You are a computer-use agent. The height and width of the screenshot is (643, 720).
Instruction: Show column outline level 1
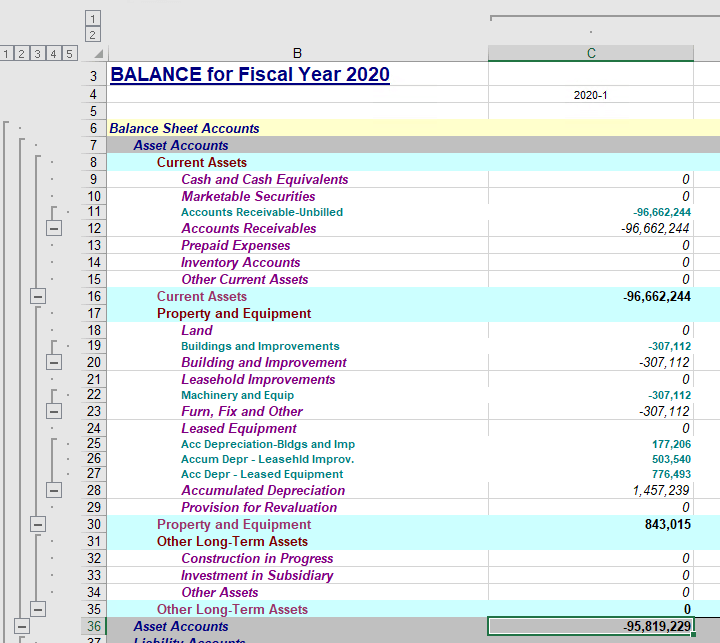93,18
